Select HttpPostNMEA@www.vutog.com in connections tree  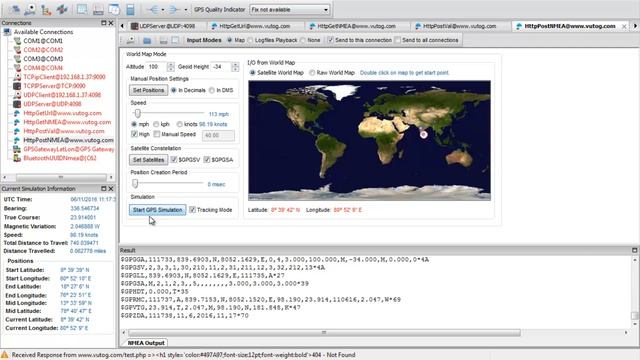click(x=69, y=140)
